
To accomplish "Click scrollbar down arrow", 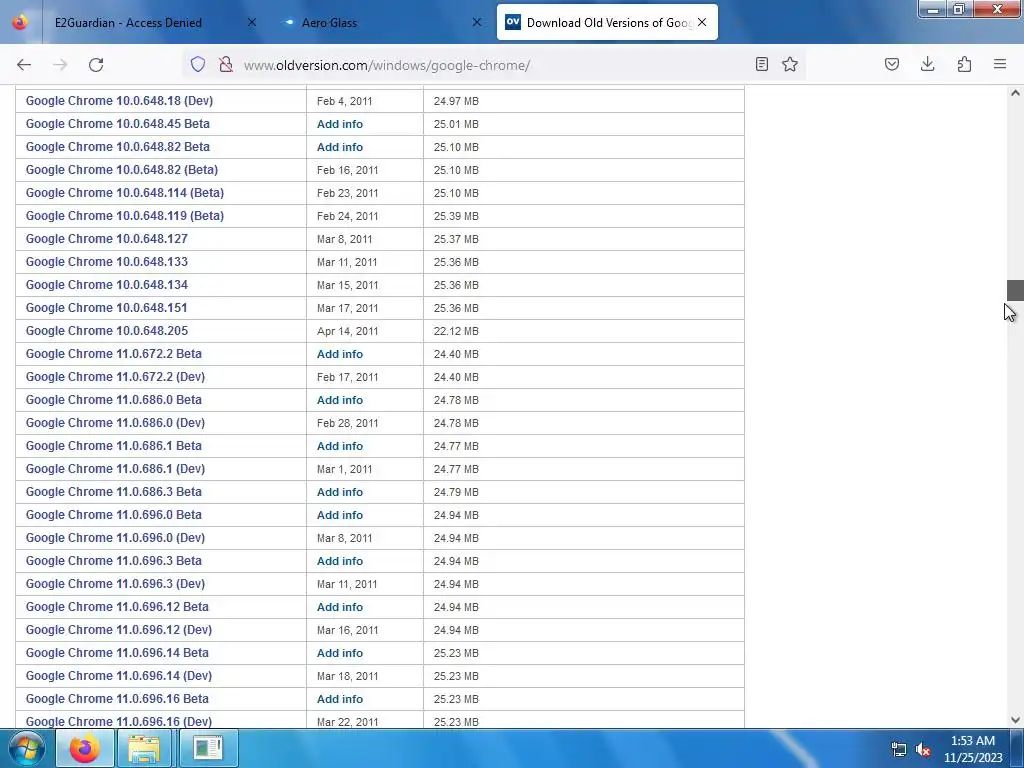I will (1015, 720).
